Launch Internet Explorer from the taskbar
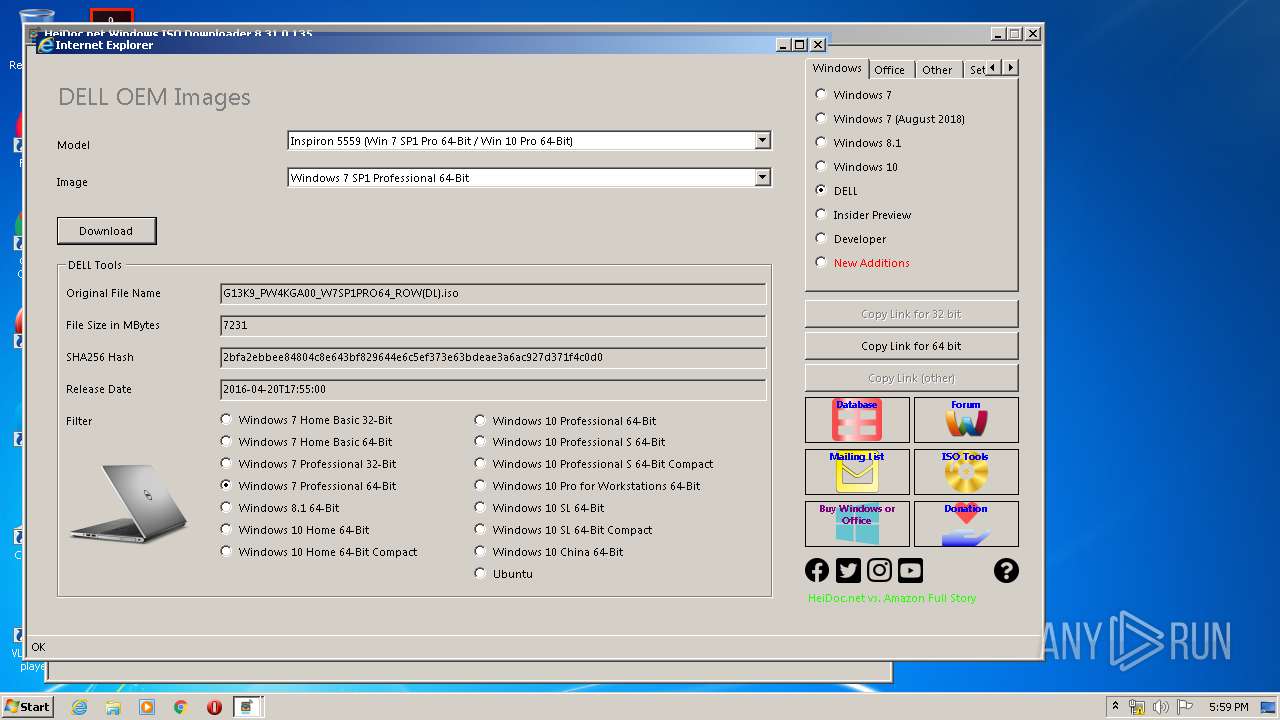The height and width of the screenshot is (720, 1280). (79, 707)
